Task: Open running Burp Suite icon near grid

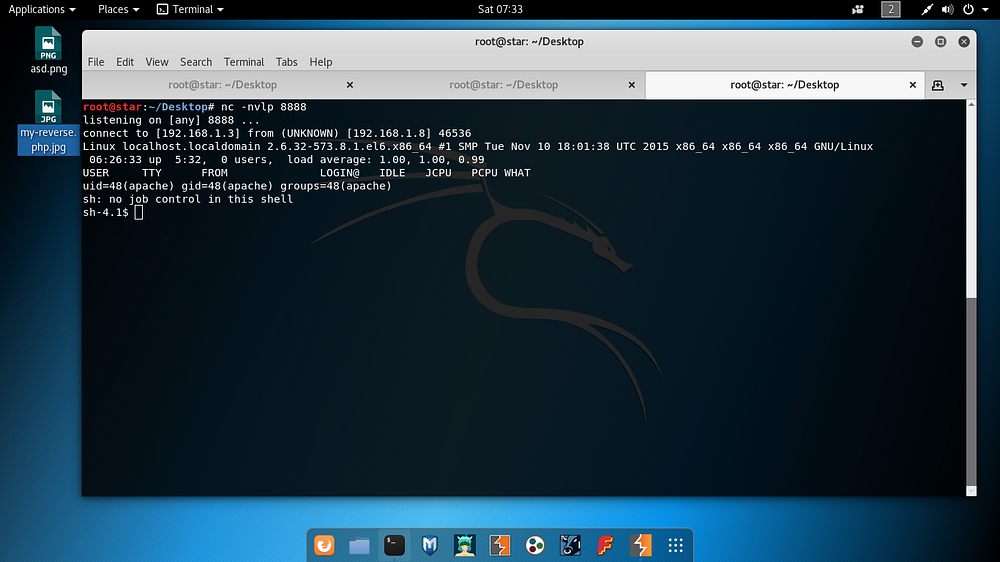Action: 640,545
